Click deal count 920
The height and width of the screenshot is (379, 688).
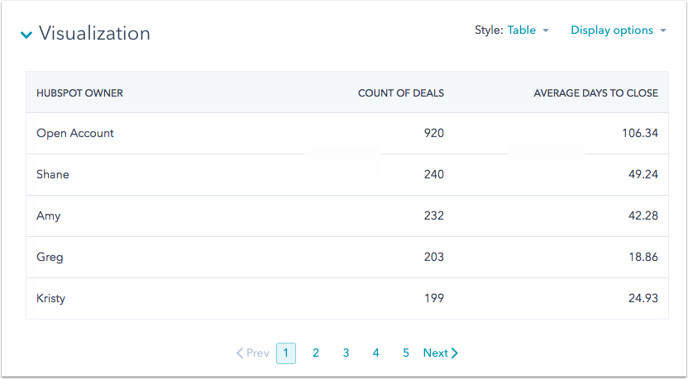[434, 133]
